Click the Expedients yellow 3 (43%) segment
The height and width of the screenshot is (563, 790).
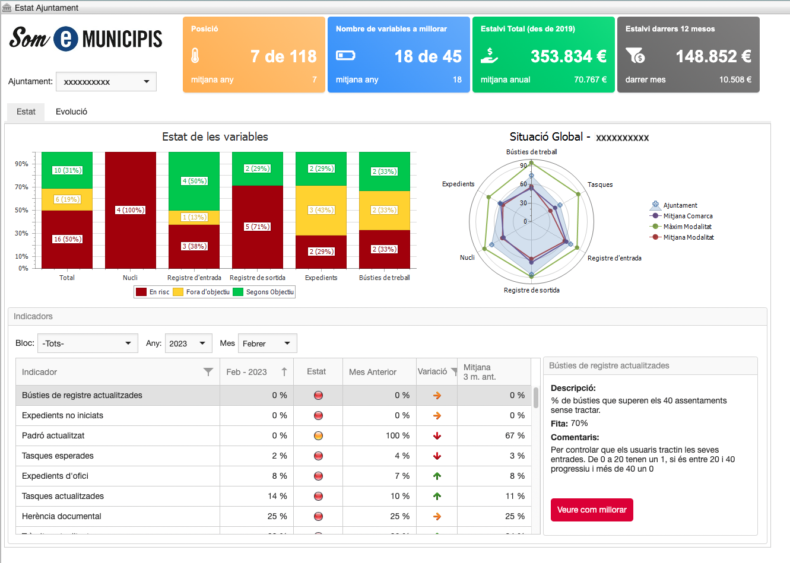(321, 210)
